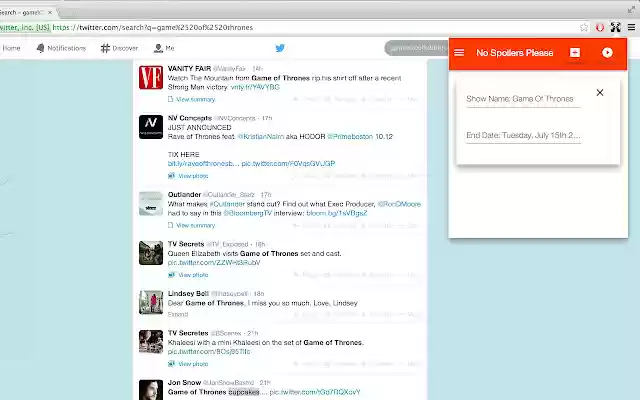Open the Chrome browser menu icon

pyautogui.click(x=631, y=27)
